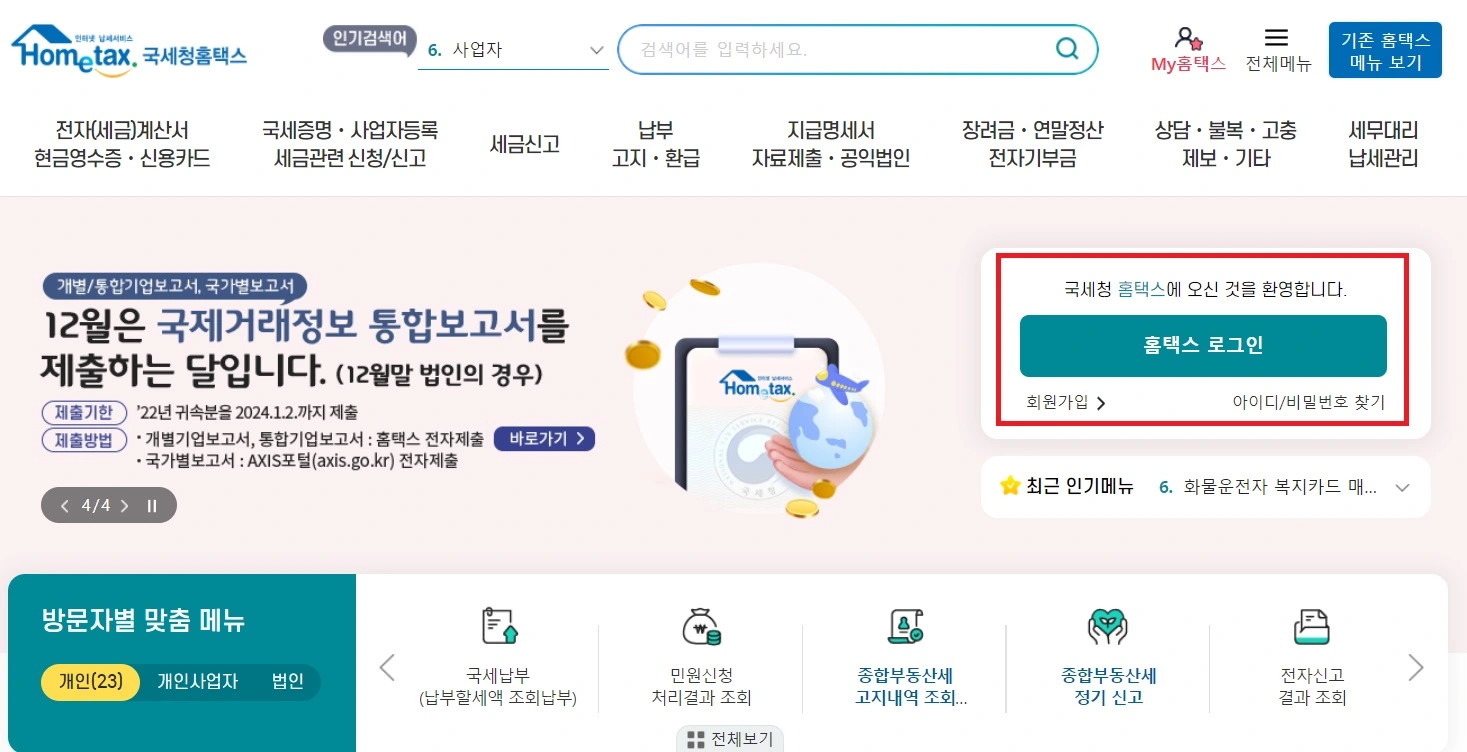Click the 바로가기 banner button
Screen dimensions: 1467x752
pos(543,438)
